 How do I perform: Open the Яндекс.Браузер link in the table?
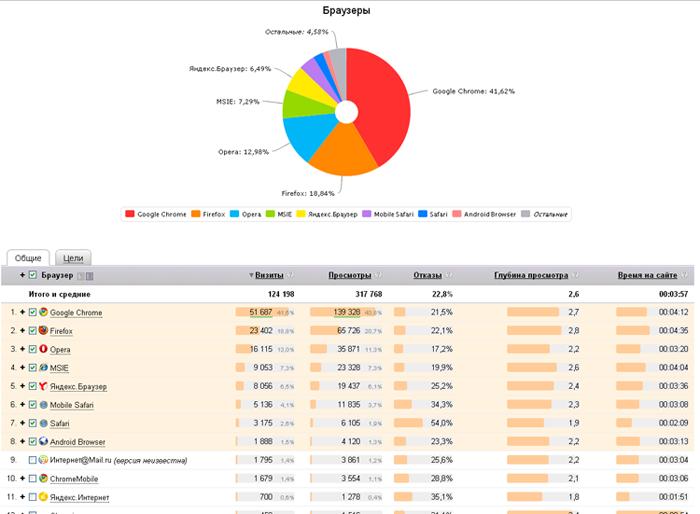(78, 386)
